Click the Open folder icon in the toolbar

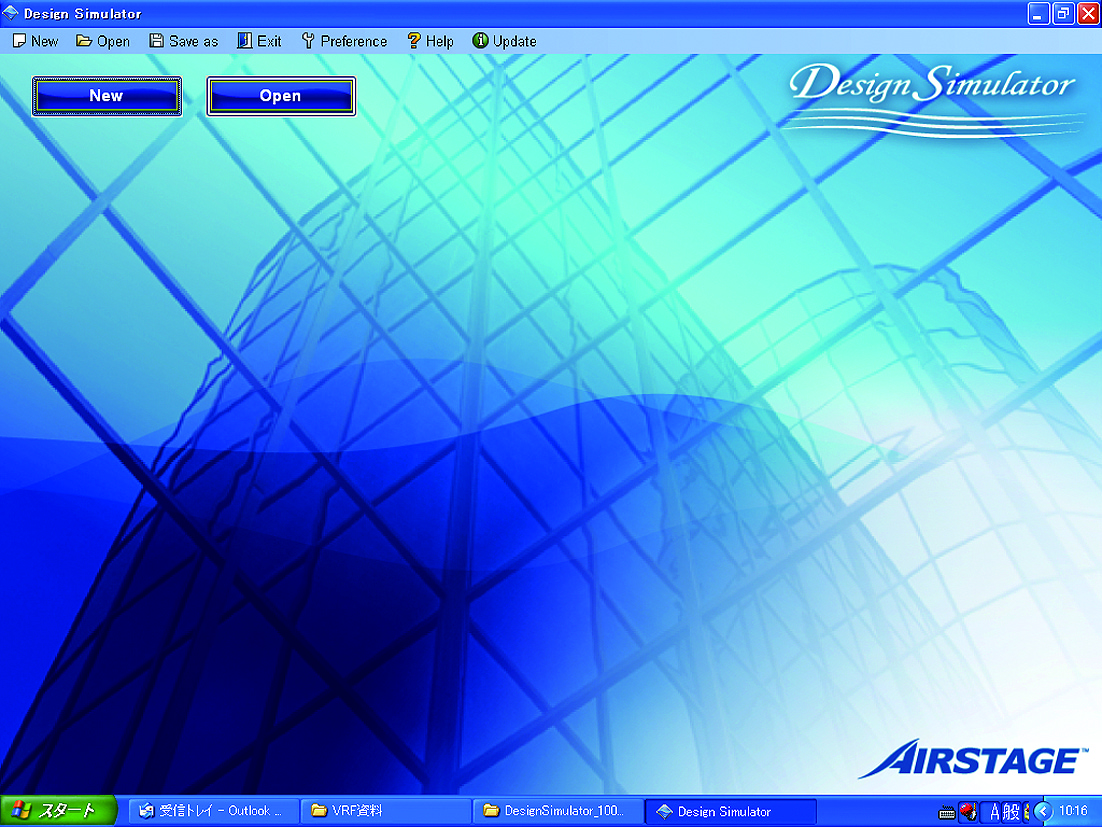(84, 41)
